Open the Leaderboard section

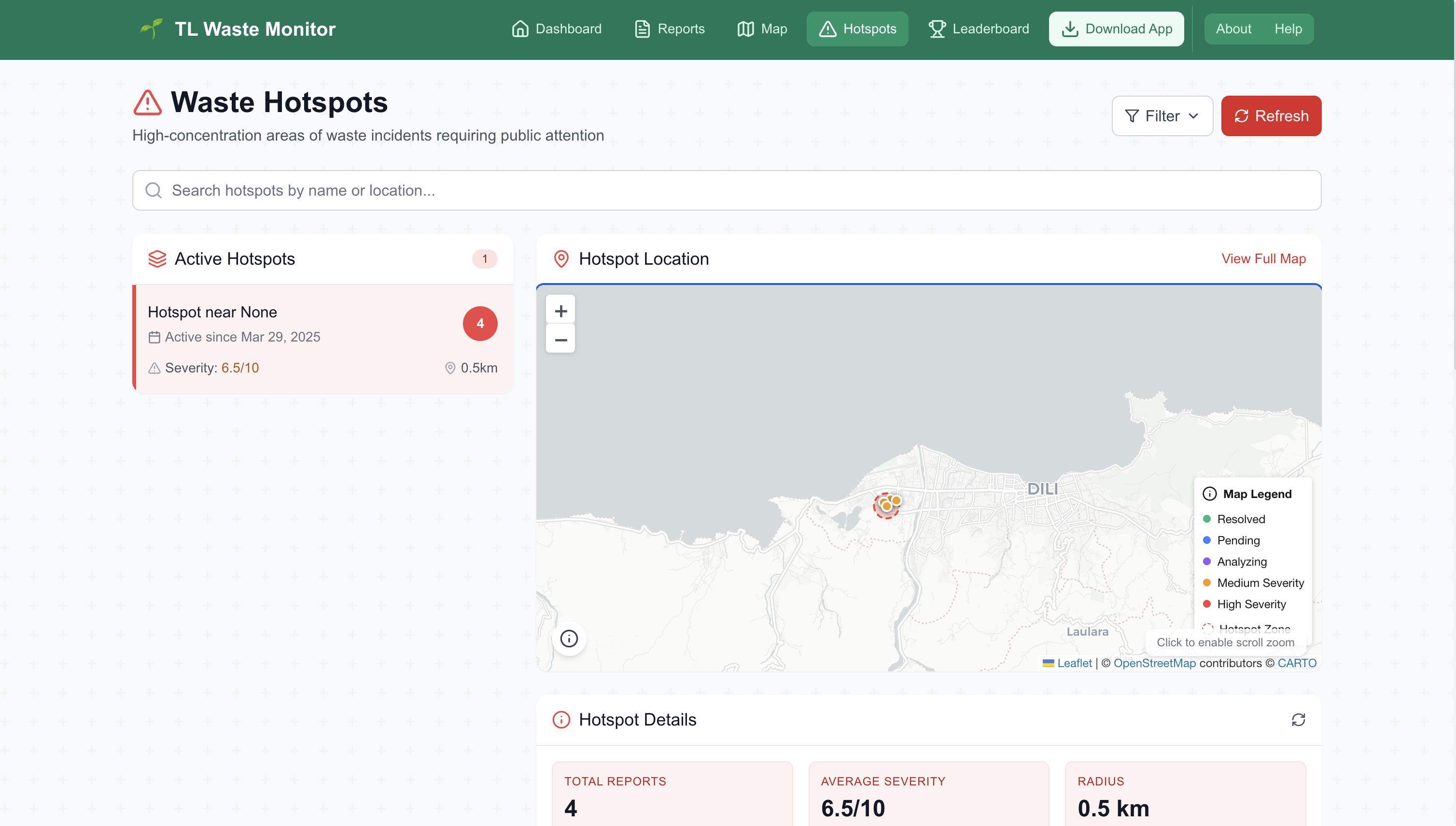click(x=978, y=29)
